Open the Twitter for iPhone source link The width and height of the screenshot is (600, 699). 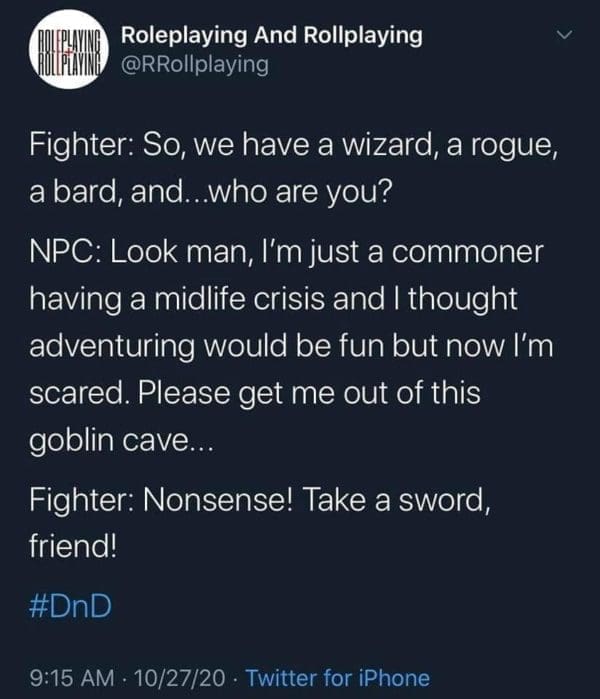pos(337,677)
